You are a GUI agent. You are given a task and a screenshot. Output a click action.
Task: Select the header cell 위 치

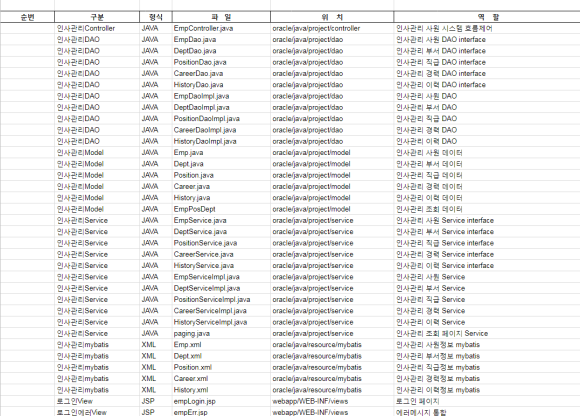[332, 17]
